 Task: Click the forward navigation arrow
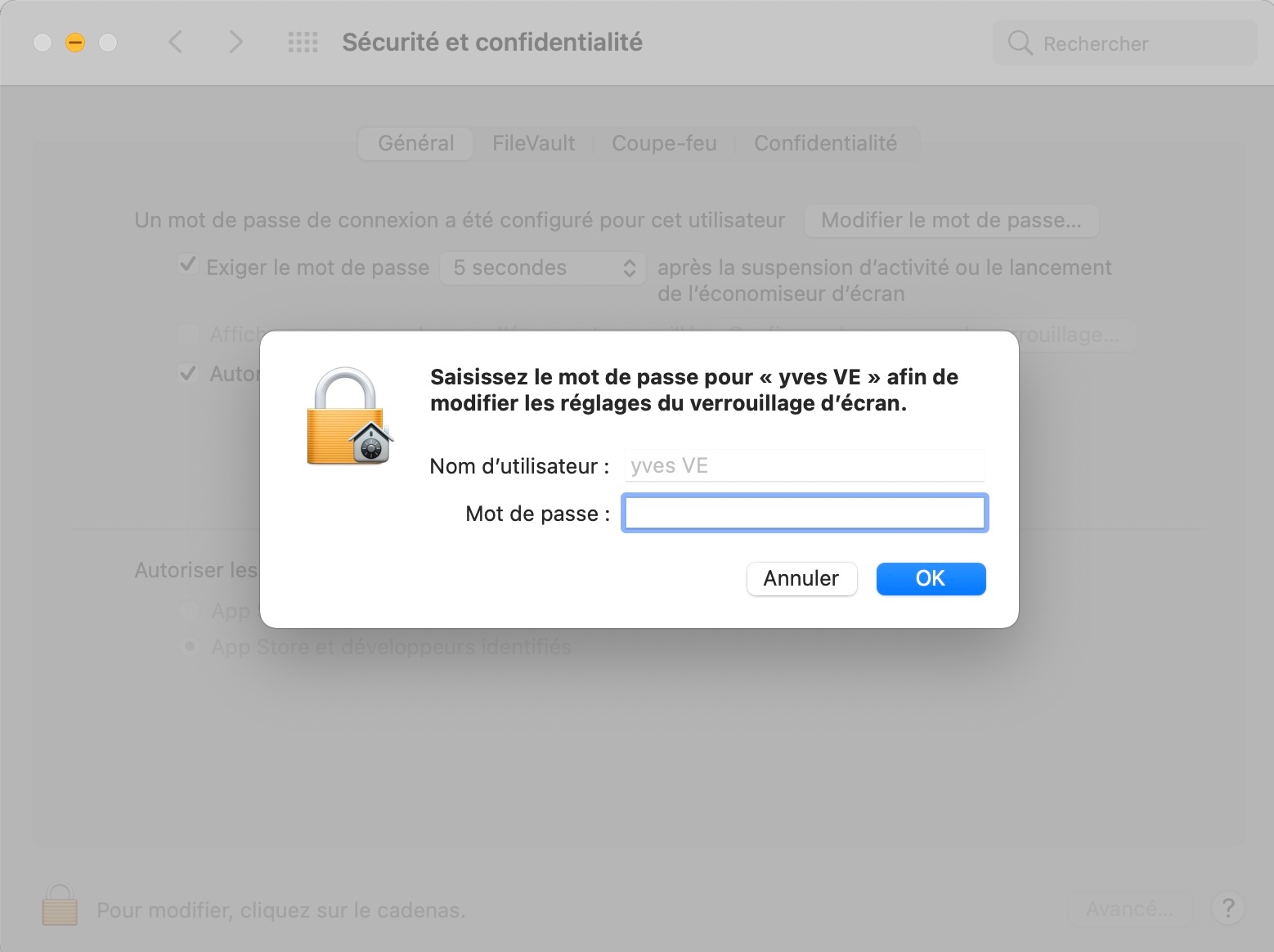tap(236, 43)
